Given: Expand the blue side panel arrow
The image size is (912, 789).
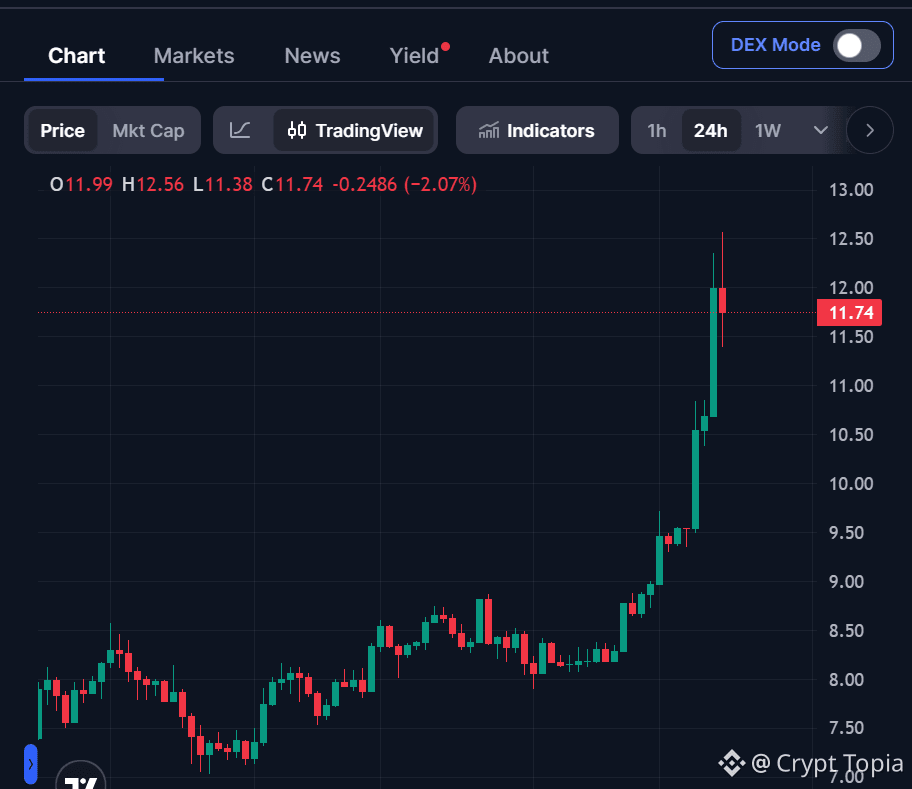Looking at the screenshot, I should [x=31, y=764].
